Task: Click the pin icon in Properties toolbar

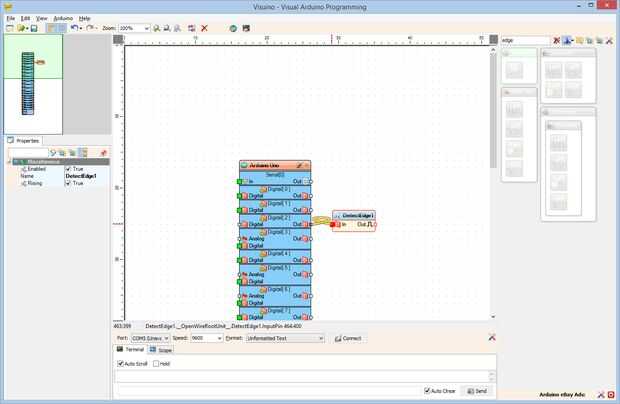Action: pos(104,153)
